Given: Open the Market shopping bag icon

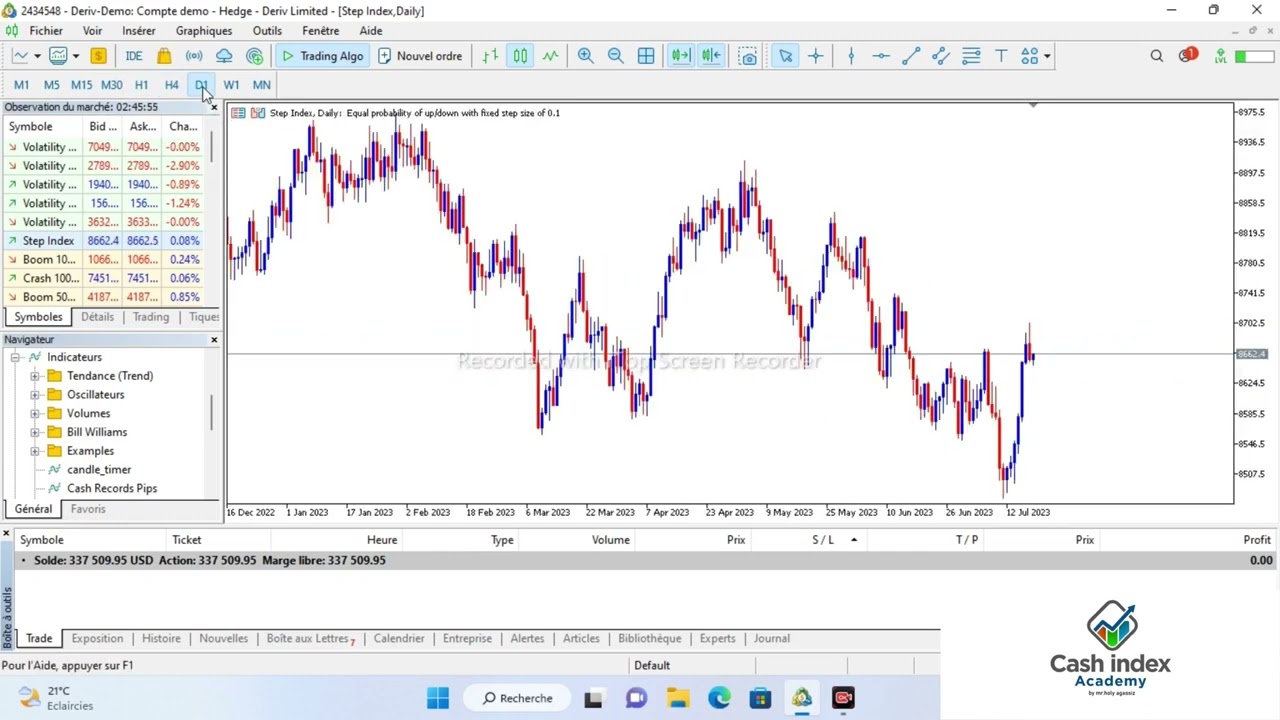Looking at the screenshot, I should pyautogui.click(x=164, y=56).
